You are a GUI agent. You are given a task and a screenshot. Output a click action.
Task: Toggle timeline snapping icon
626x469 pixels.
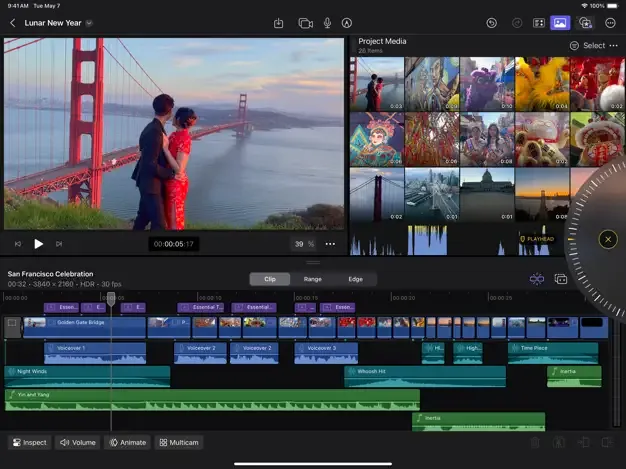pyautogui.click(x=537, y=279)
